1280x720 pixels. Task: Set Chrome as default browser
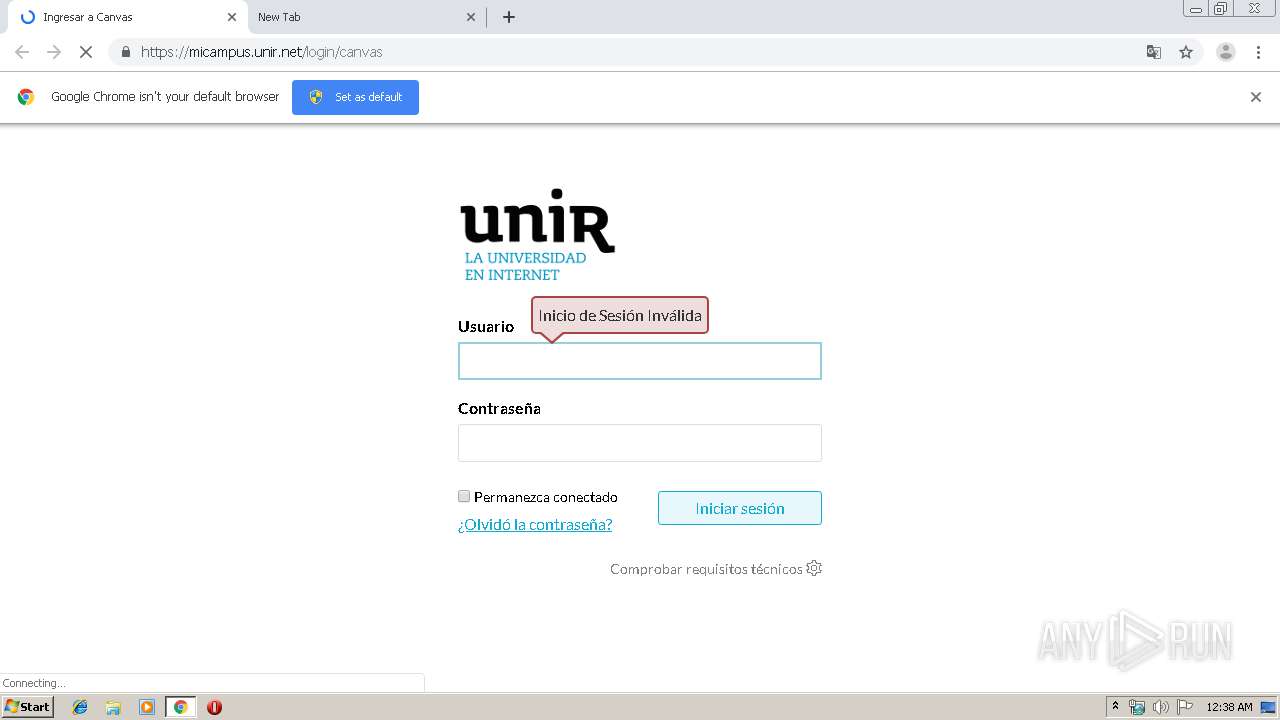coord(355,97)
